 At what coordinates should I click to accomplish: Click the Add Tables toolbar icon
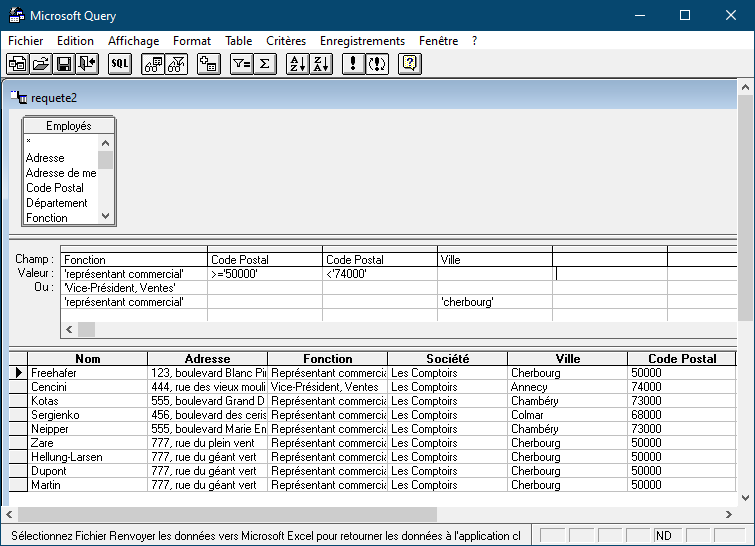tap(209, 64)
